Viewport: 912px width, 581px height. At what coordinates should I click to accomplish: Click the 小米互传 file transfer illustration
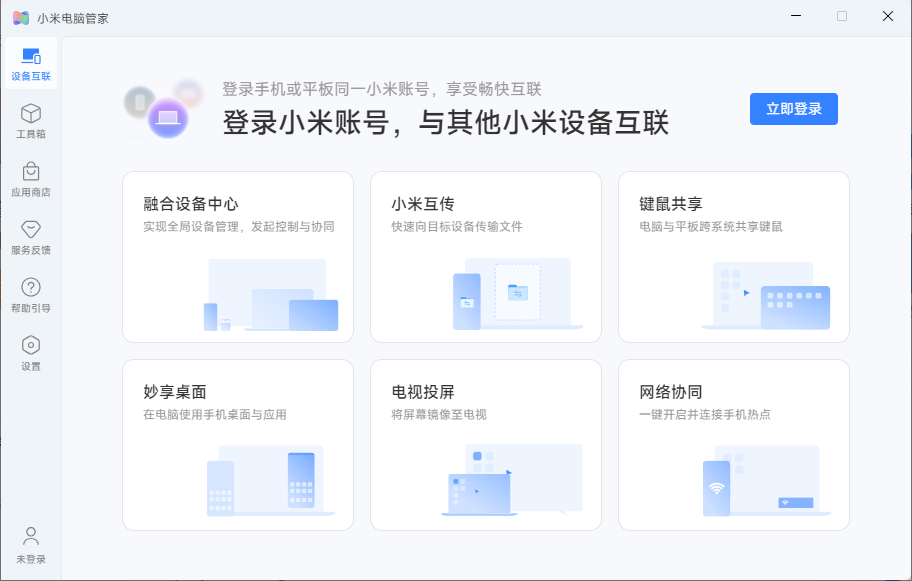pos(518,294)
